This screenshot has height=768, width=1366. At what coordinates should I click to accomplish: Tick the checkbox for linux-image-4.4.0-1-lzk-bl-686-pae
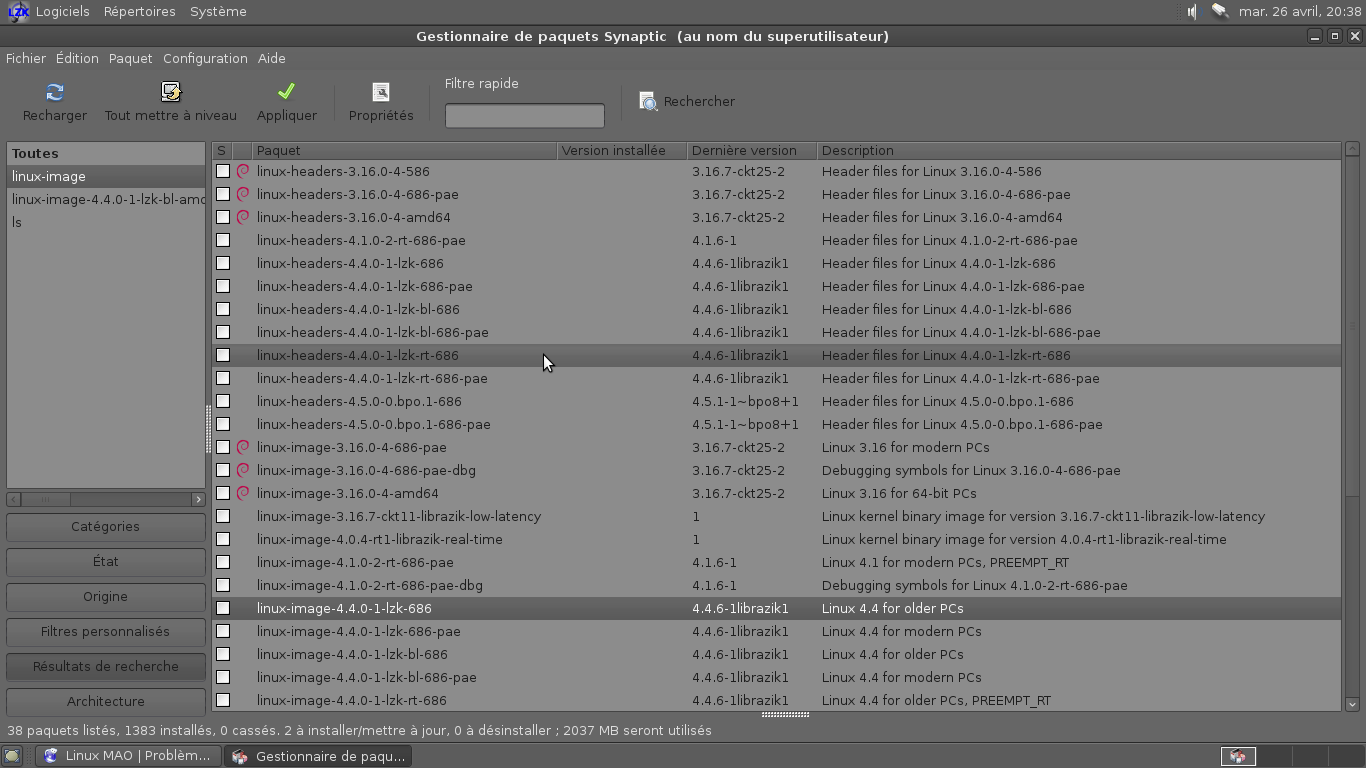223,677
